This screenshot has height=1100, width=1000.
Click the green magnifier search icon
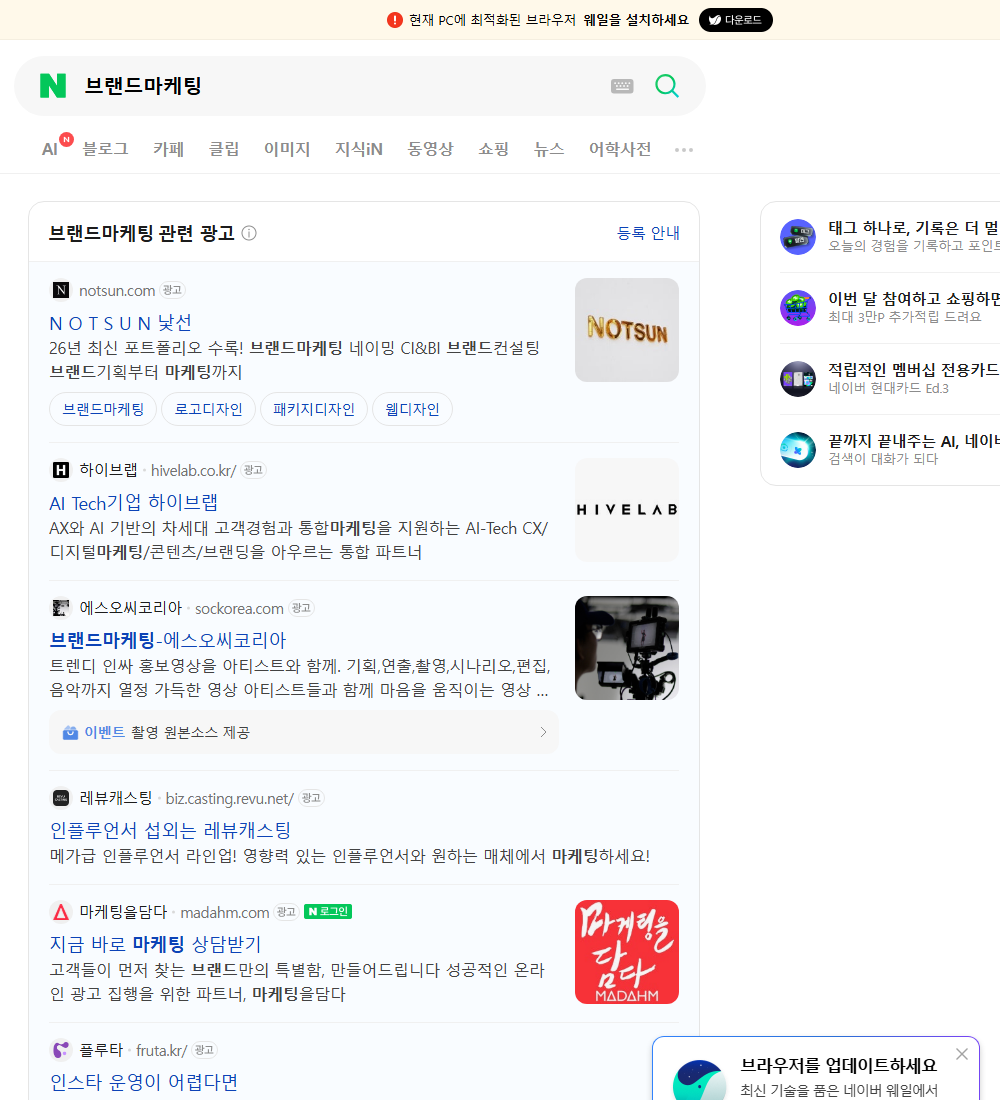[667, 86]
